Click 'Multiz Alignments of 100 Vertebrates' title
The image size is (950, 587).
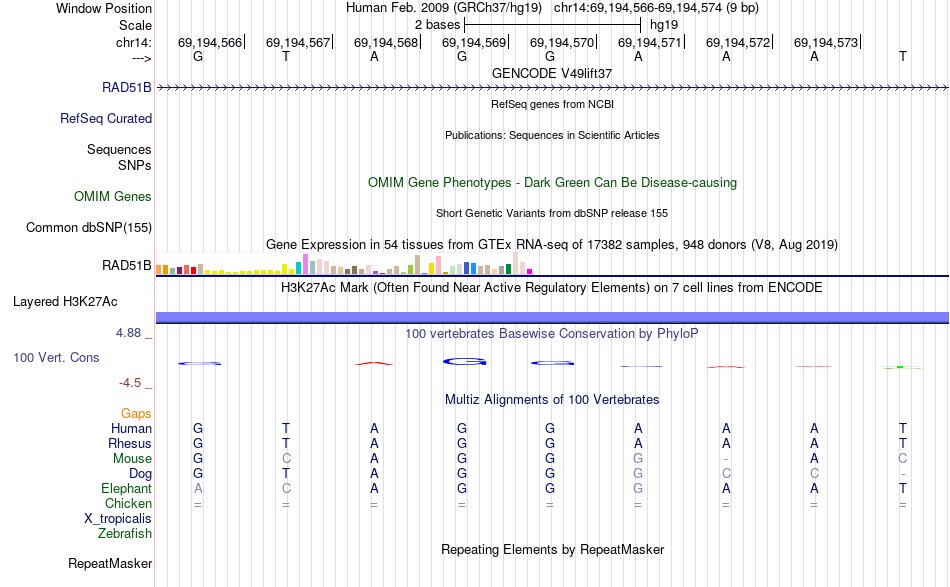point(552,400)
